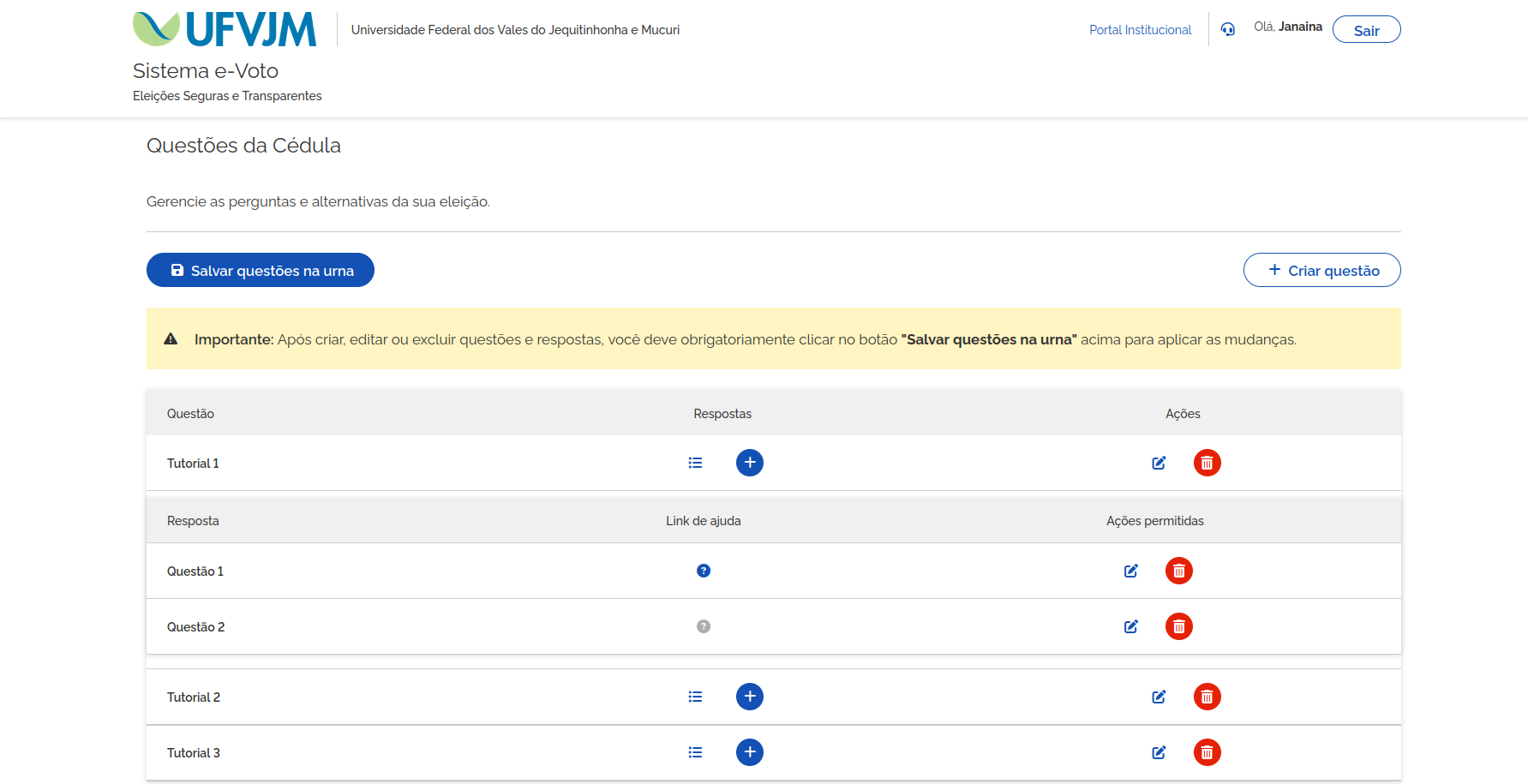Click Salvar questões na urna button
1528x784 pixels.
point(261,270)
